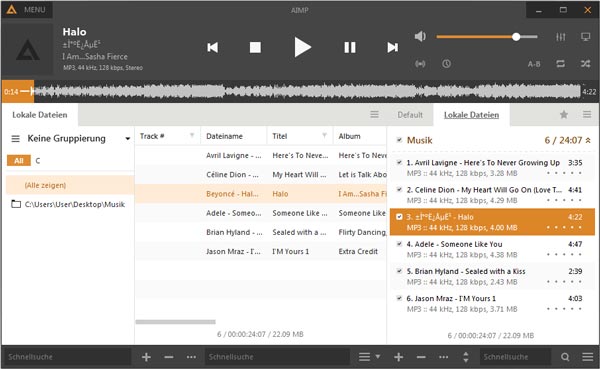
Task: Click the playlist search magnifier icon
Action: pos(565,357)
